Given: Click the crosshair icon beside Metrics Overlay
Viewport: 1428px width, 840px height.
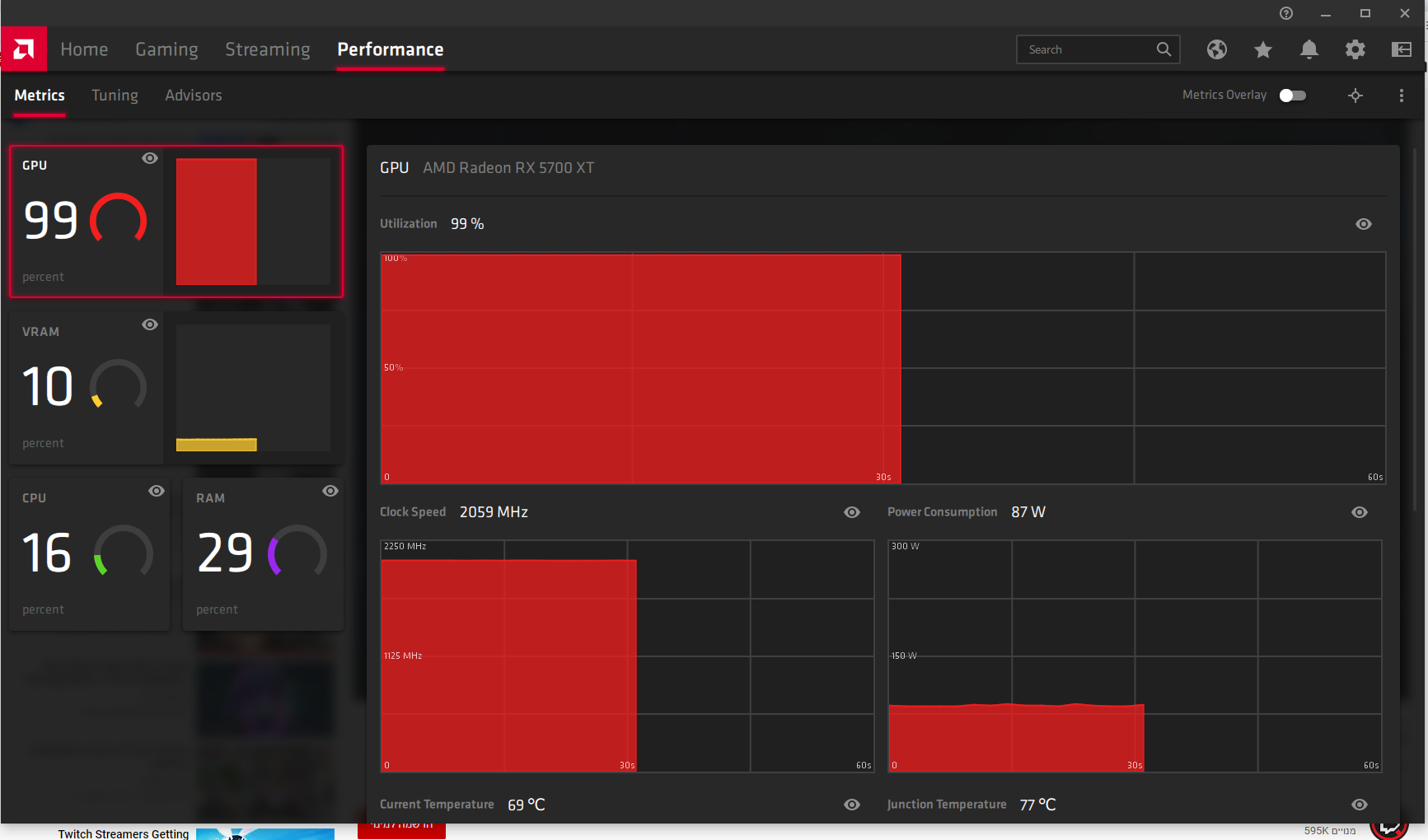Looking at the screenshot, I should coord(1355,96).
